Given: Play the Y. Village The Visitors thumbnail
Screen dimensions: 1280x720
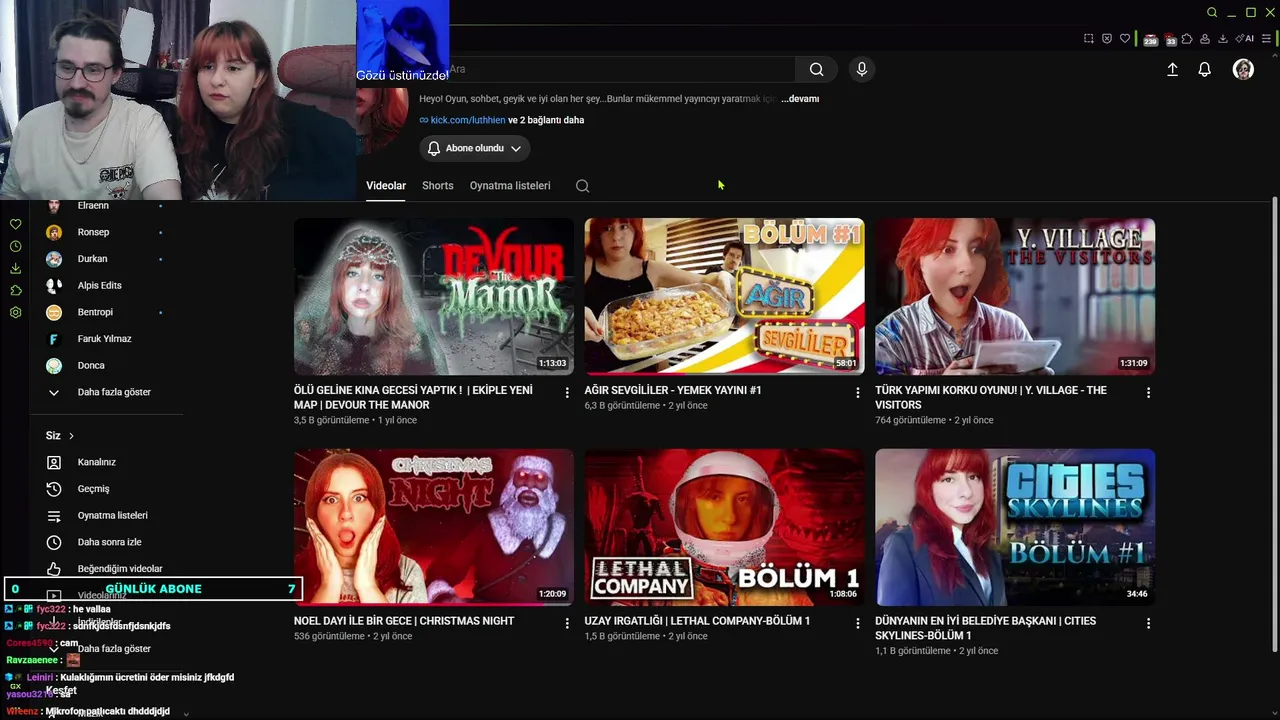Looking at the screenshot, I should pos(1015,297).
